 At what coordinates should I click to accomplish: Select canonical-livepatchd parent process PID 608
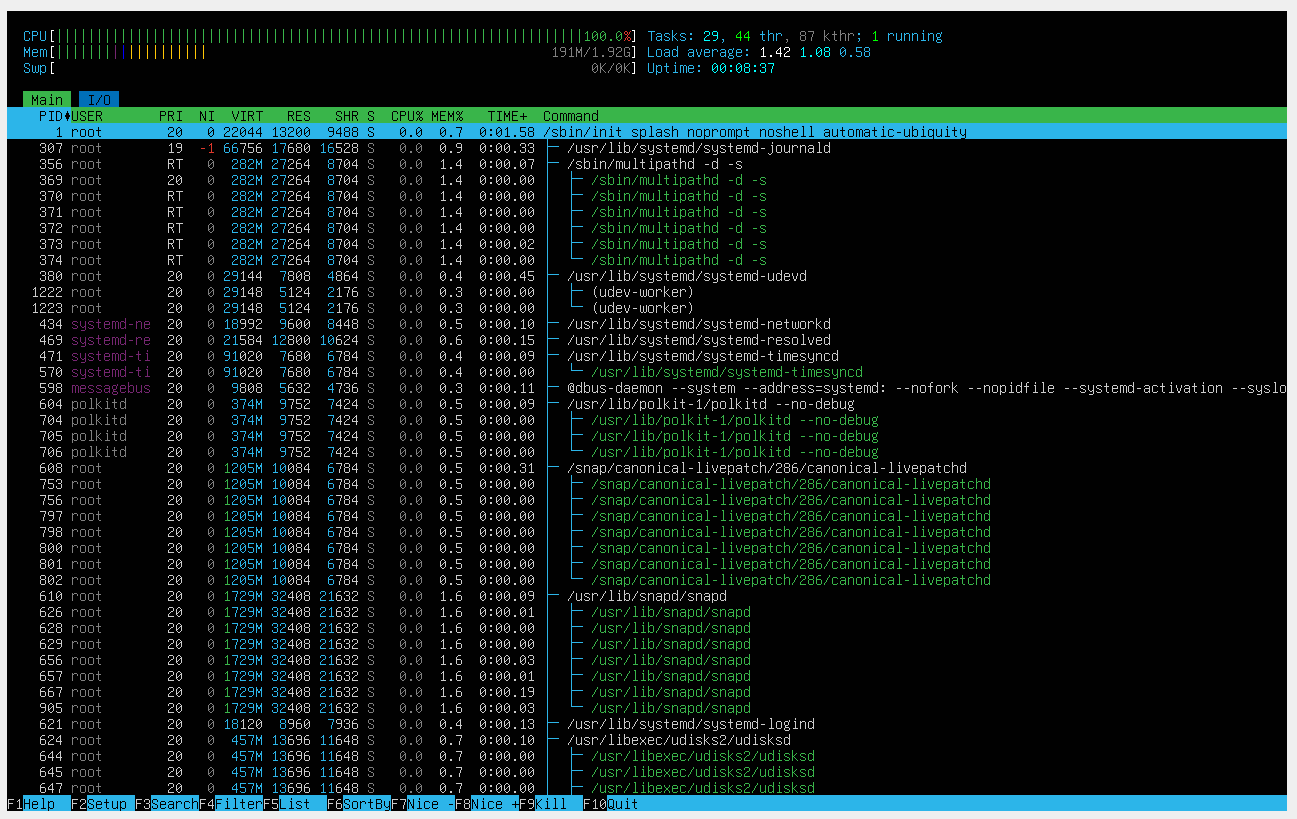647,468
